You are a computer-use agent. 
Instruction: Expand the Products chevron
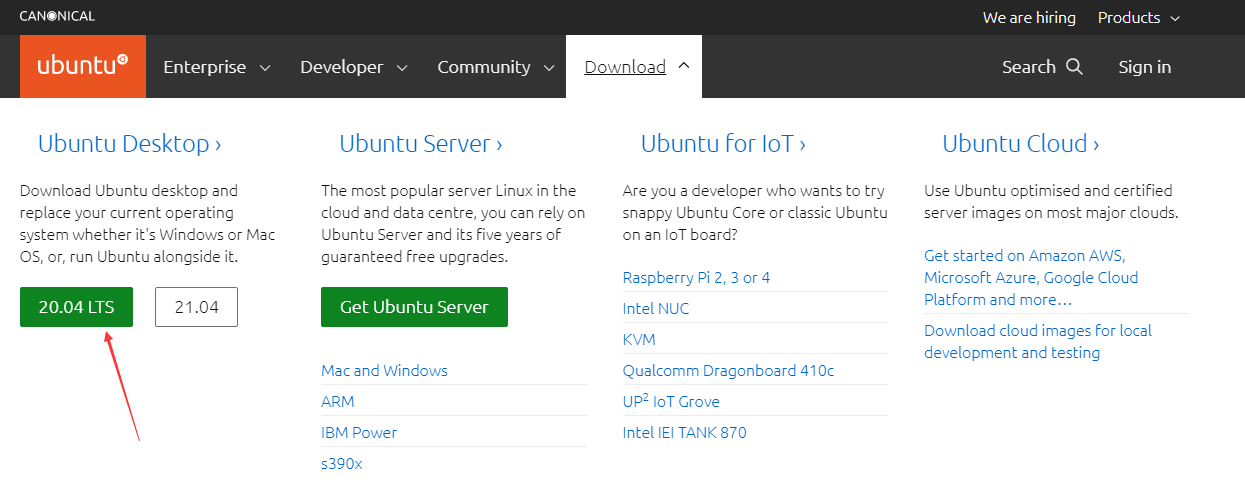(x=1175, y=18)
